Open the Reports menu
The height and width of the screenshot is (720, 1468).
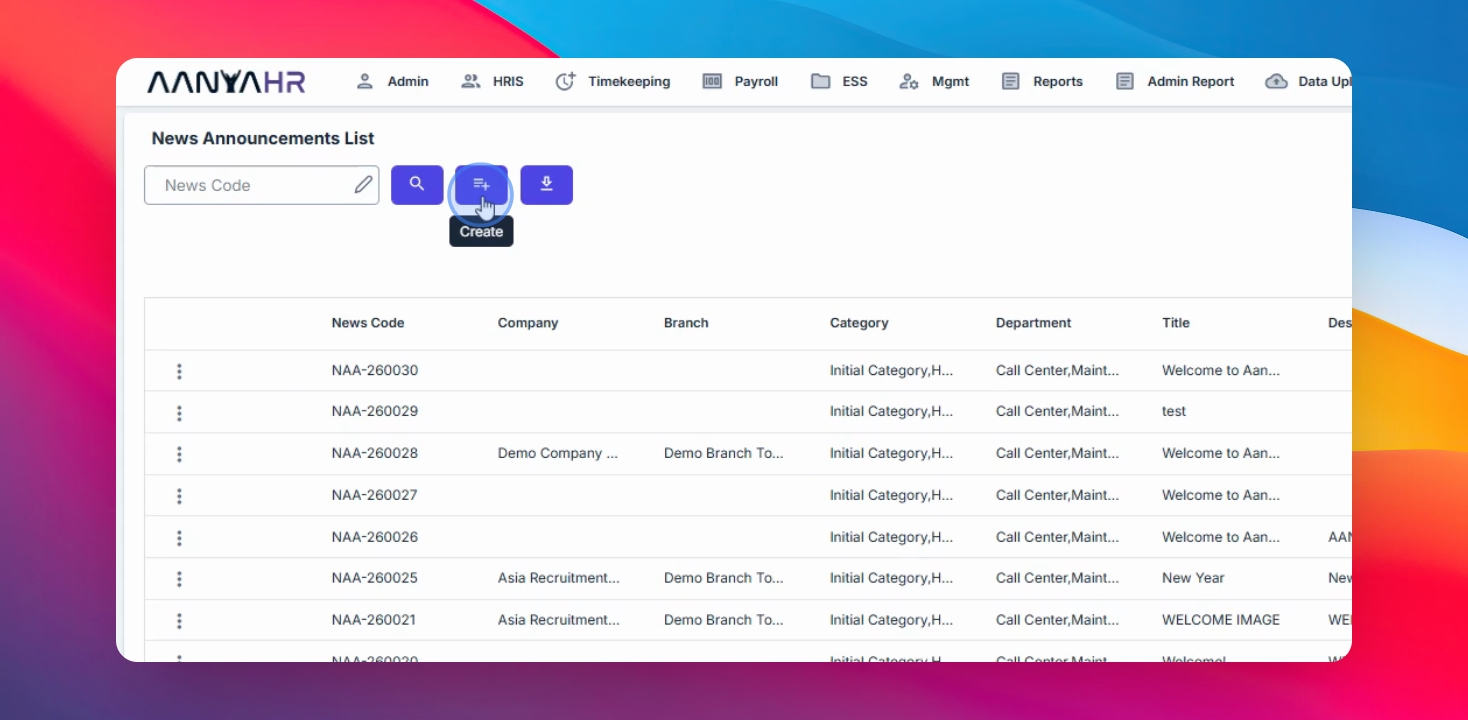(1042, 82)
